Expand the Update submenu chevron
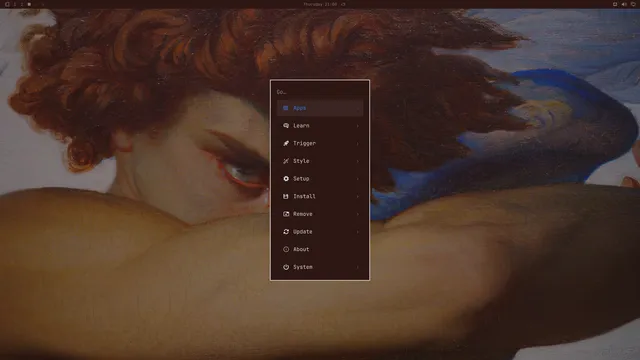Viewport: 640px width, 360px height. click(x=358, y=231)
